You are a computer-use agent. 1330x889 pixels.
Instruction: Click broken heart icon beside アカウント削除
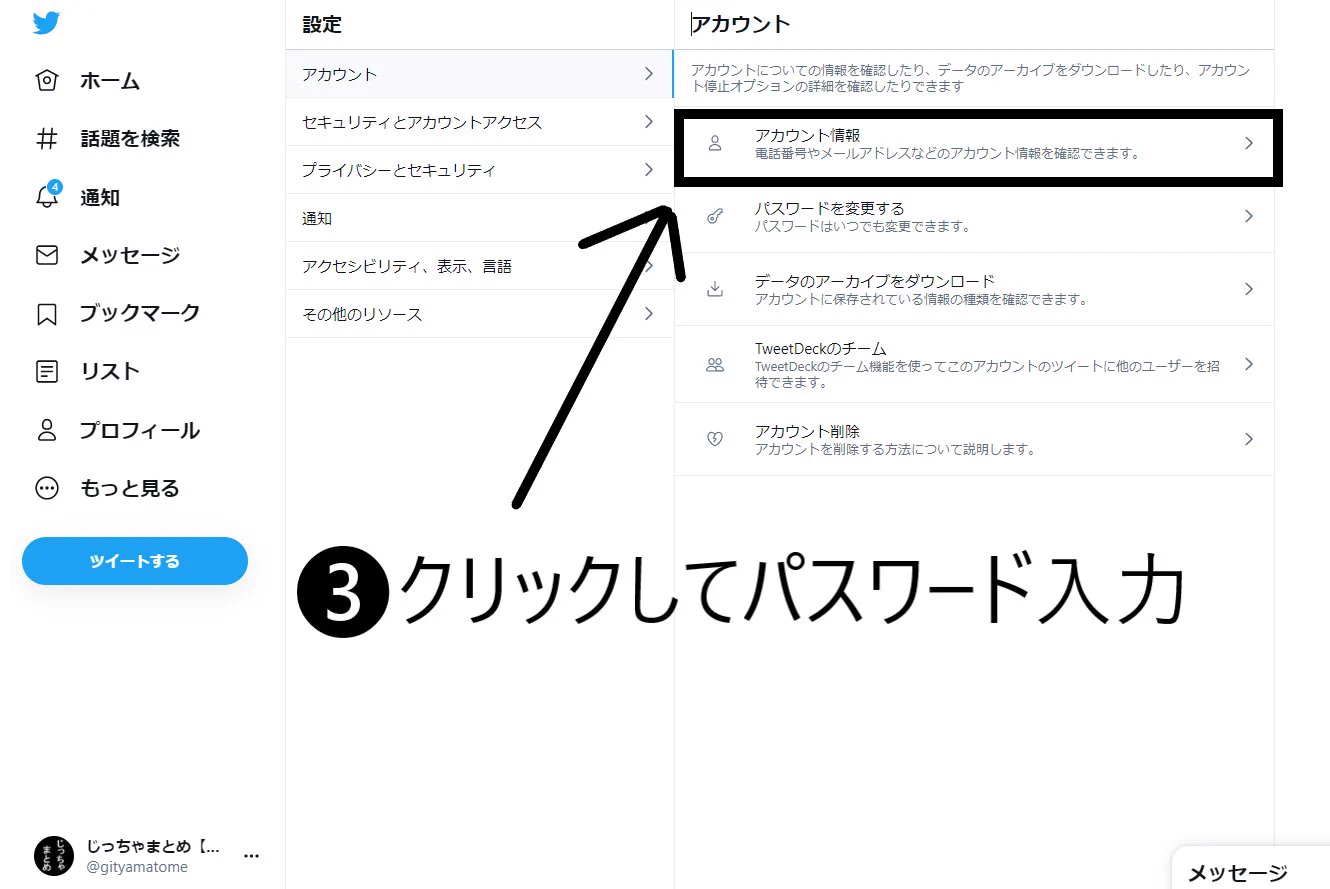pos(715,439)
